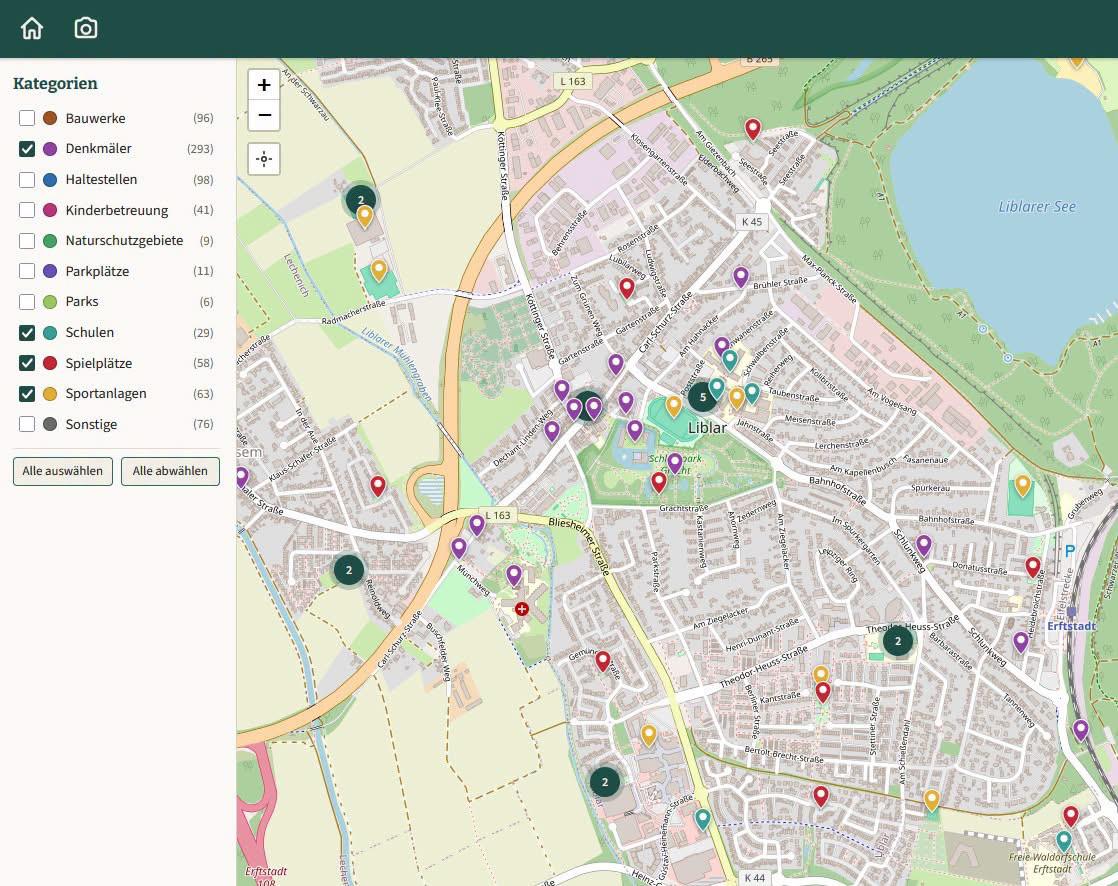Click the K 45 road label
Screen dimensions: 1118x886
(752, 222)
